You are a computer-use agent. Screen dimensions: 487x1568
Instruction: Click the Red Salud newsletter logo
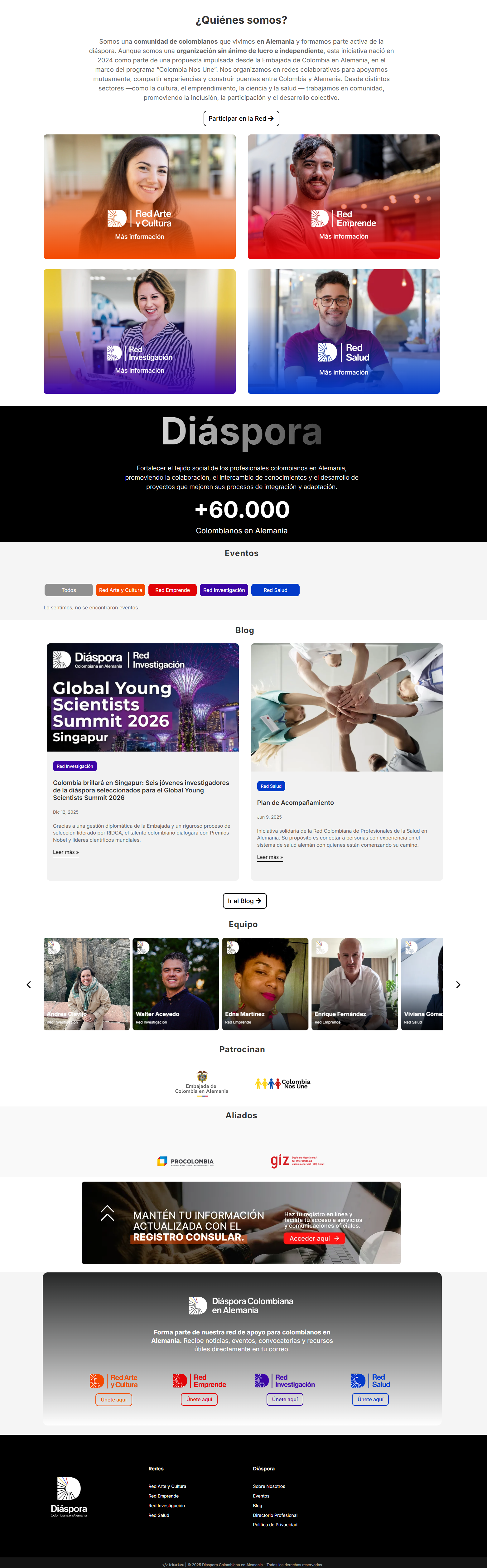coord(371,1381)
